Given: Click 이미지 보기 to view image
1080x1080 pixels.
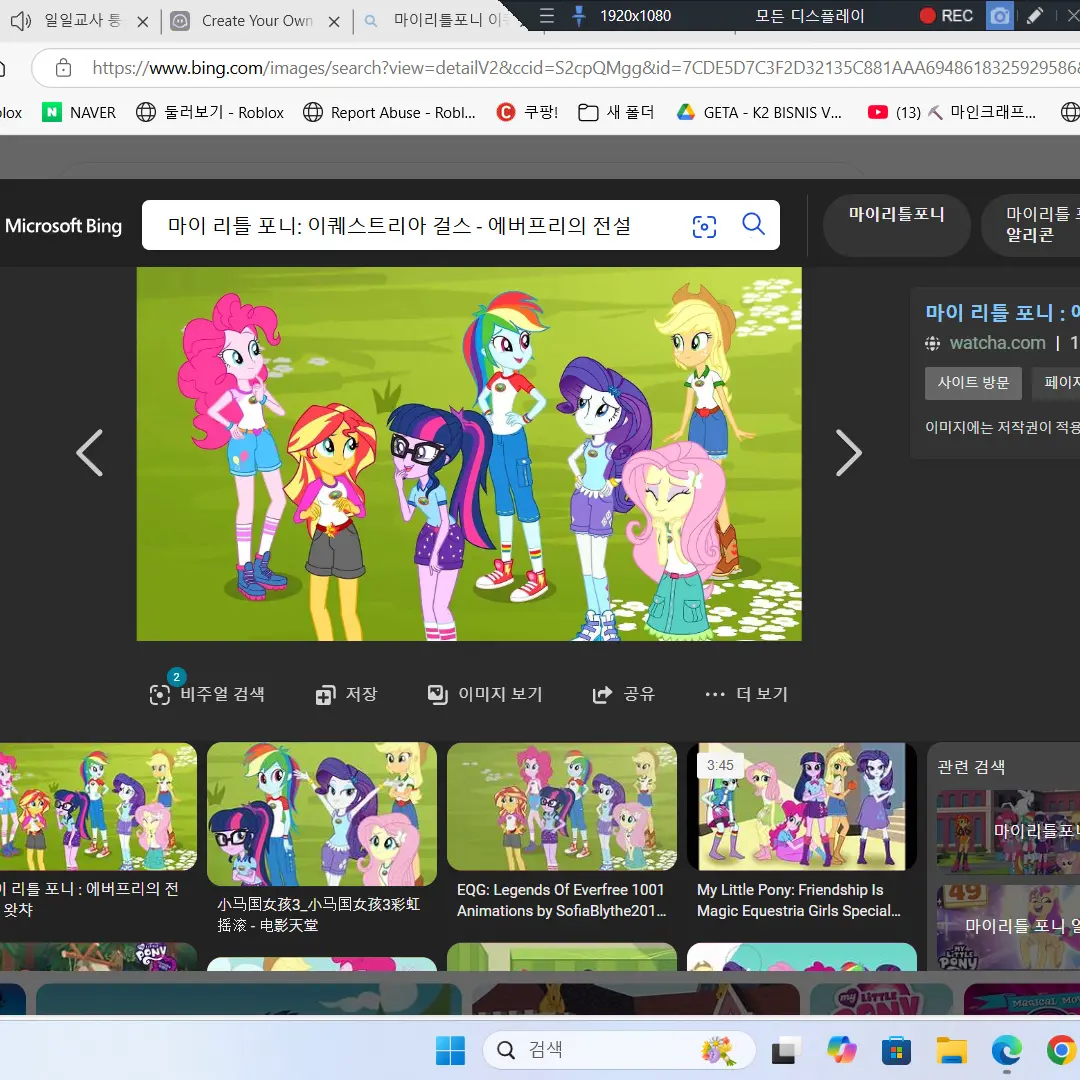Looking at the screenshot, I should [x=485, y=694].
